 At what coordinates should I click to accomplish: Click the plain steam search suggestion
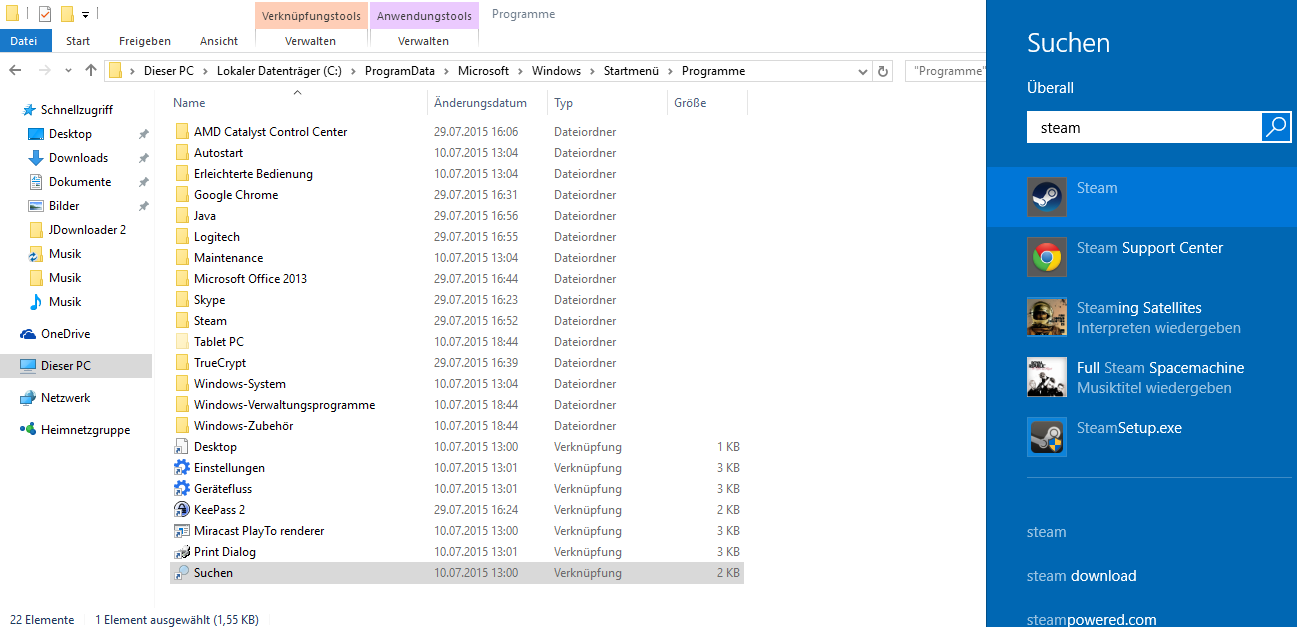click(1046, 532)
